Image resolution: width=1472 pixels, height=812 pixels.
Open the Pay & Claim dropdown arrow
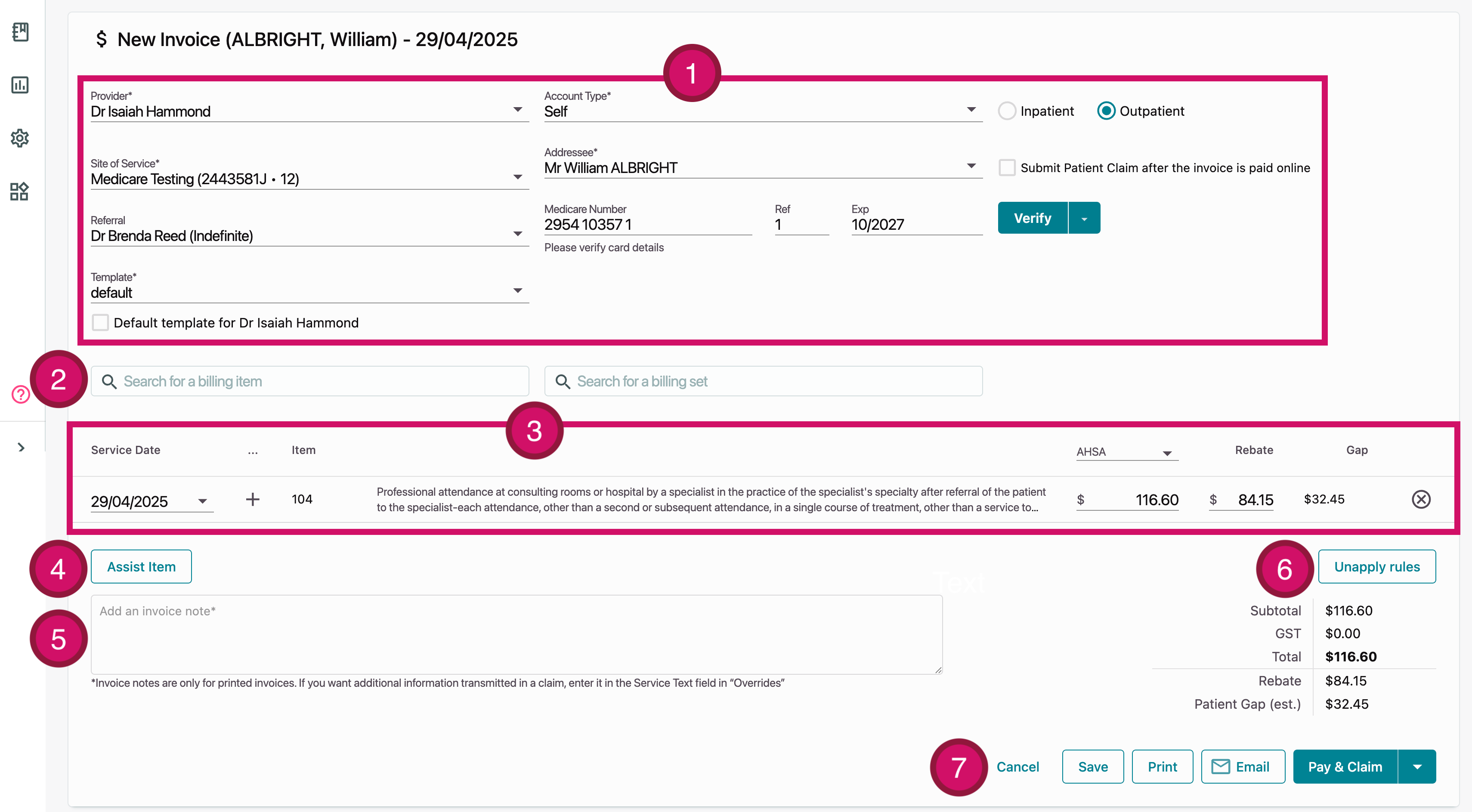pyautogui.click(x=1416, y=766)
